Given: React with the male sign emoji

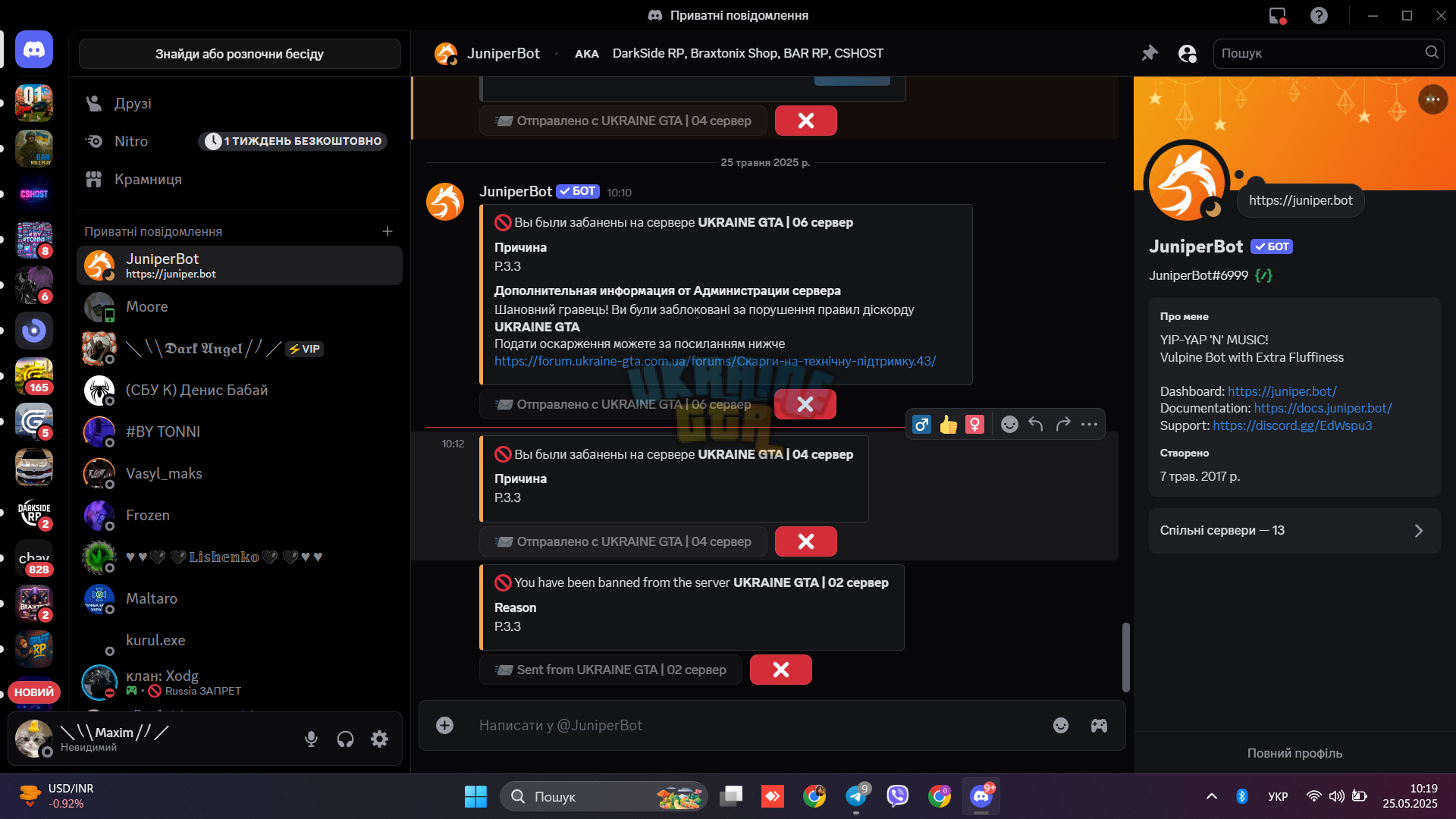Looking at the screenshot, I should pyautogui.click(x=921, y=425).
